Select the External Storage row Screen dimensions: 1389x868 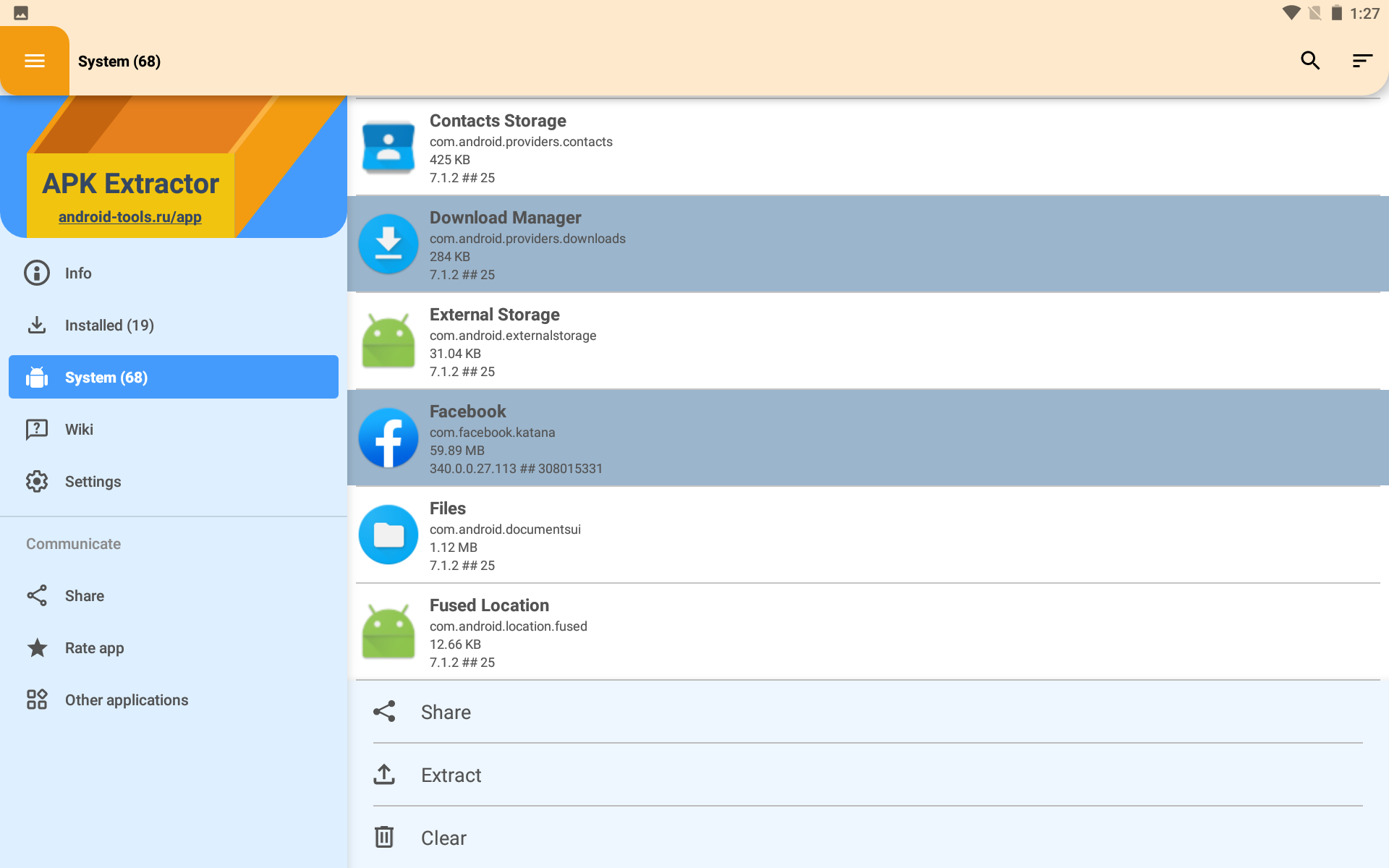coord(868,341)
